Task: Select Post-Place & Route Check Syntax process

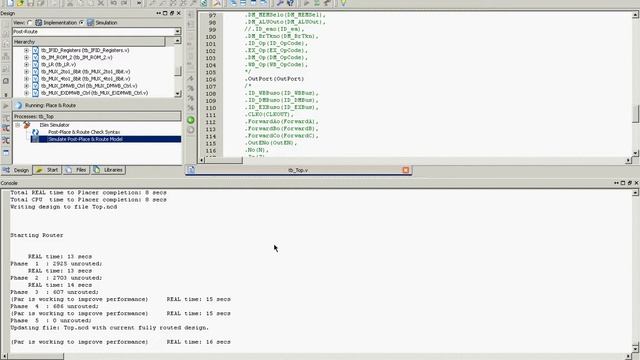Action: [x=84, y=132]
